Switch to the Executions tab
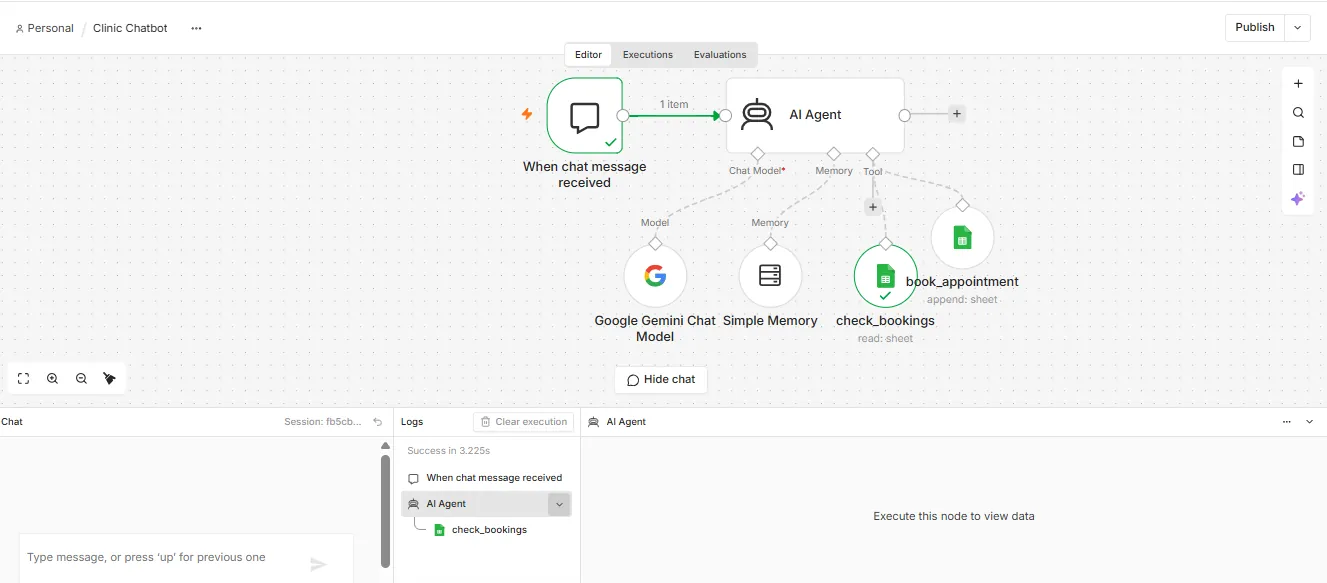The image size is (1327, 583). 648,55
